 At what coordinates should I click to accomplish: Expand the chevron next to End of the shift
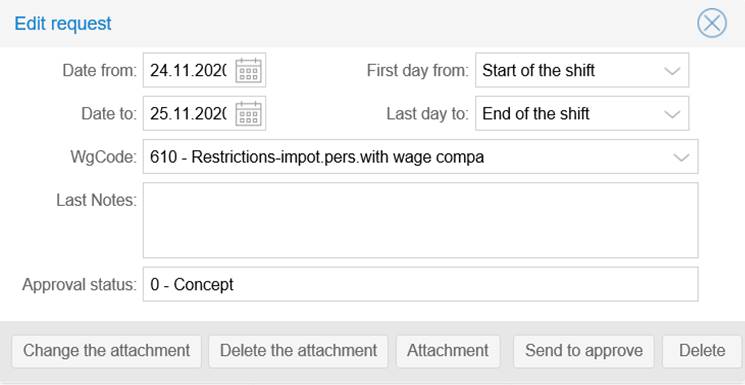coord(672,115)
